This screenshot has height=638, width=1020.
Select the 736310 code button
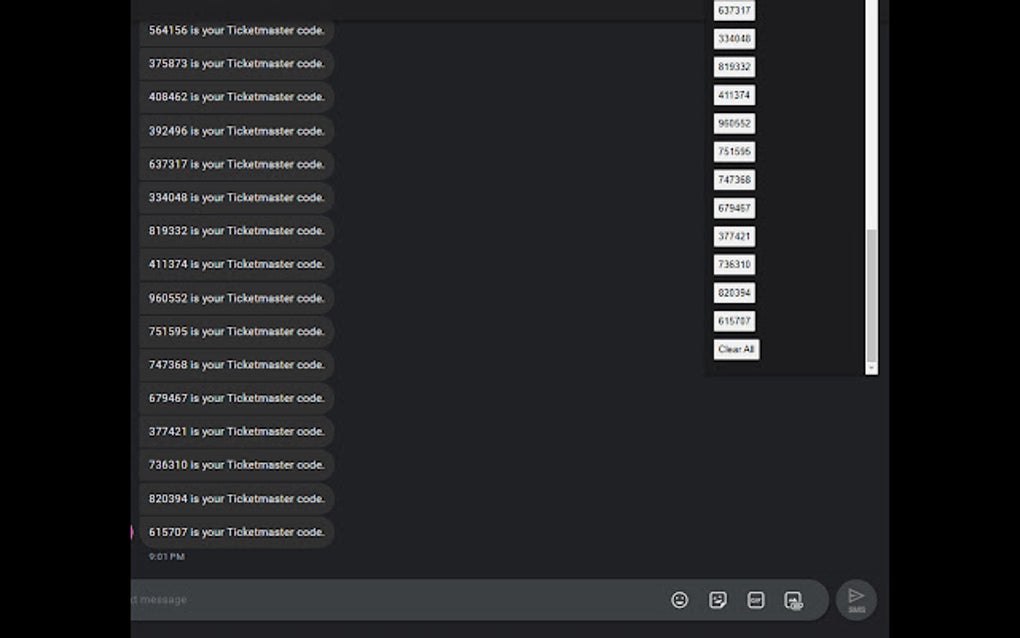[734, 264]
